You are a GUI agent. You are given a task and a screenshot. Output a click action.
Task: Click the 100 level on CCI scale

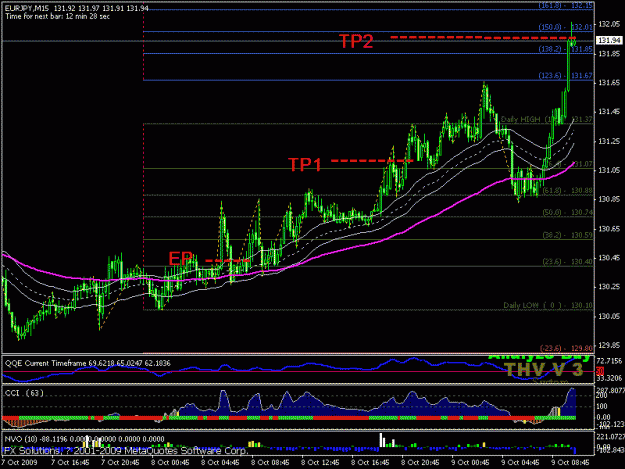pos(602,406)
